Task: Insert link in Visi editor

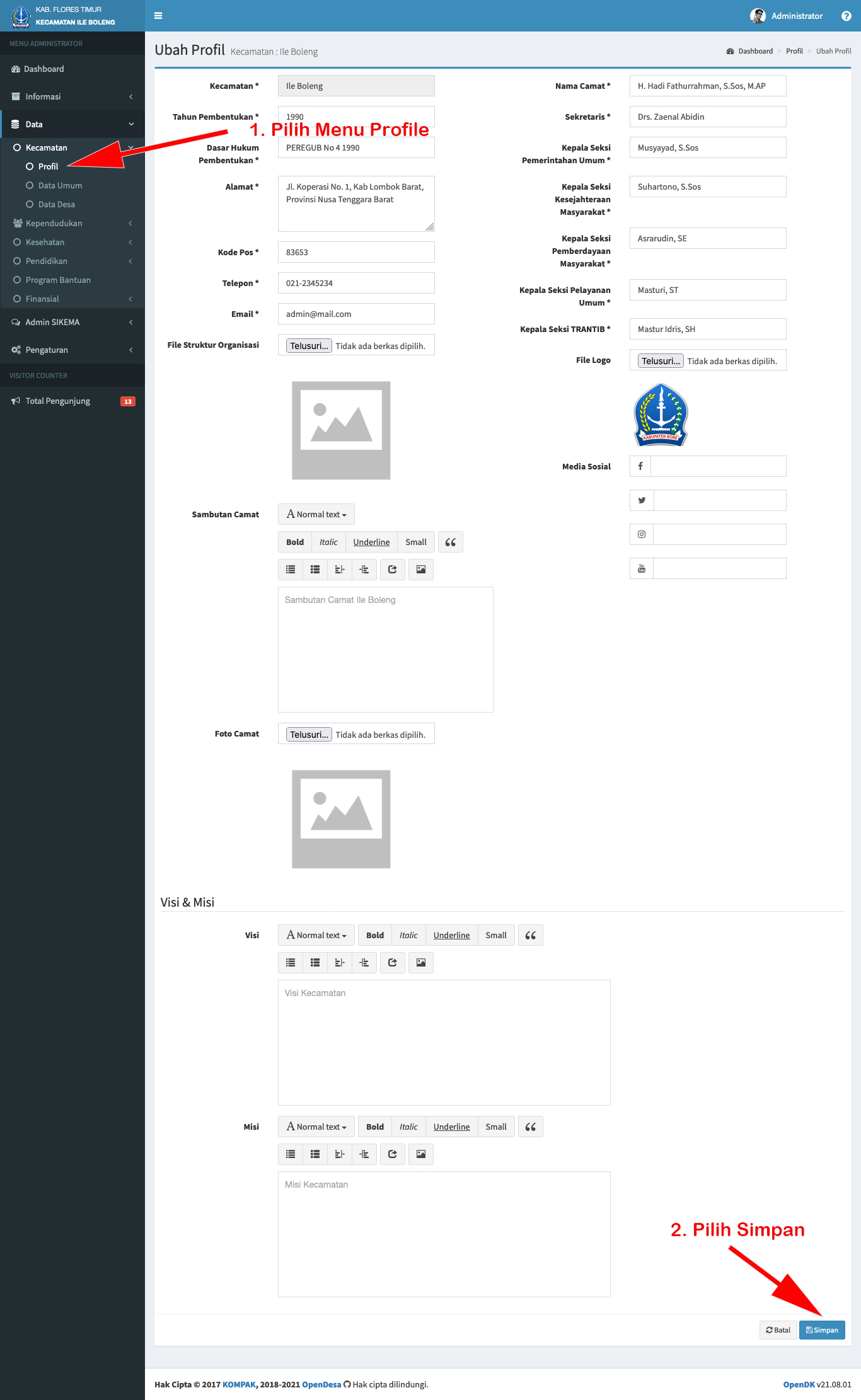Action: click(393, 963)
